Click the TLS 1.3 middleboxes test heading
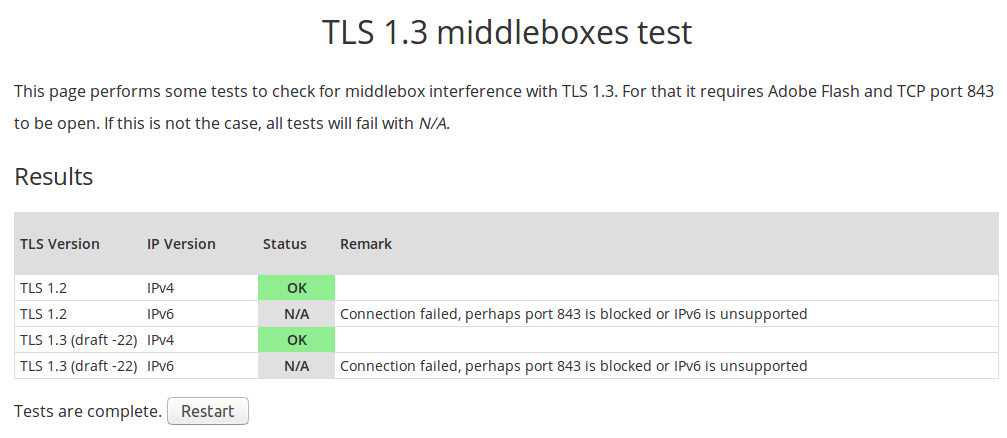Screen dimensions: 1007x438 coord(507,32)
